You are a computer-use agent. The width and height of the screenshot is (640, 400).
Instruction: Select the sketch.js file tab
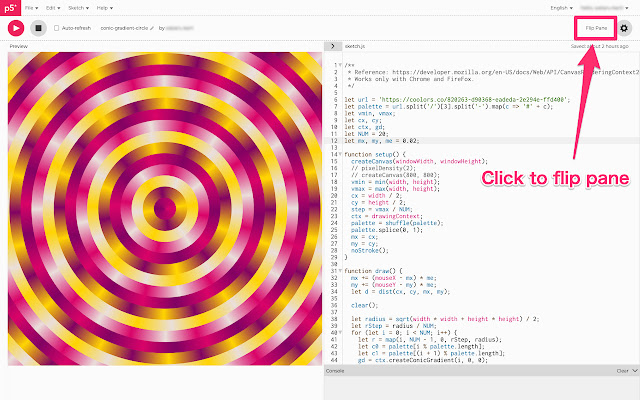(355, 46)
